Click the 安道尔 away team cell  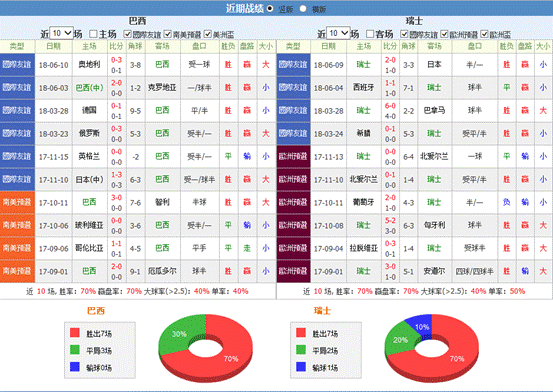coord(434,271)
